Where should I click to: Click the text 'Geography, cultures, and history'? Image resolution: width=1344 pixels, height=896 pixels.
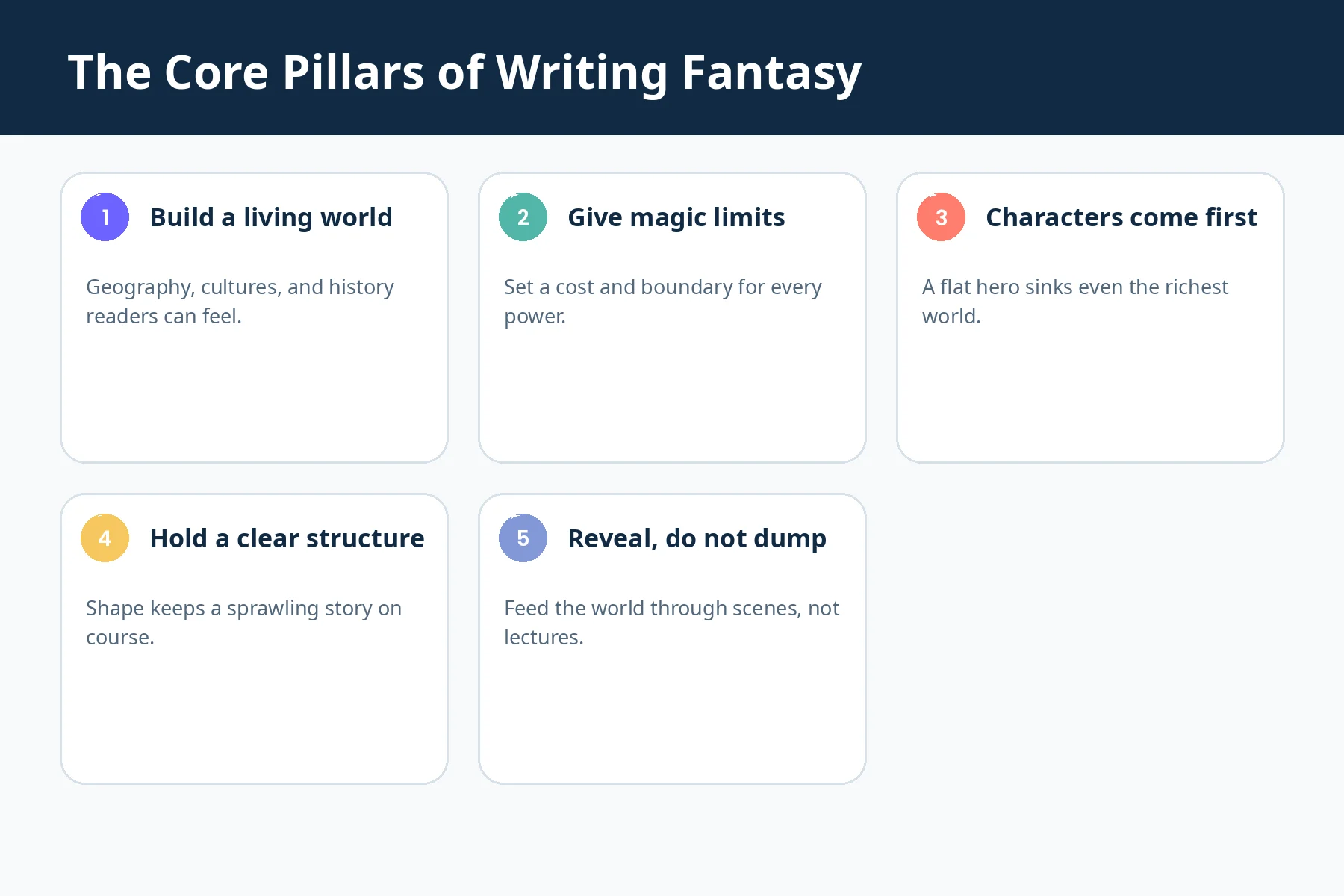240,287
